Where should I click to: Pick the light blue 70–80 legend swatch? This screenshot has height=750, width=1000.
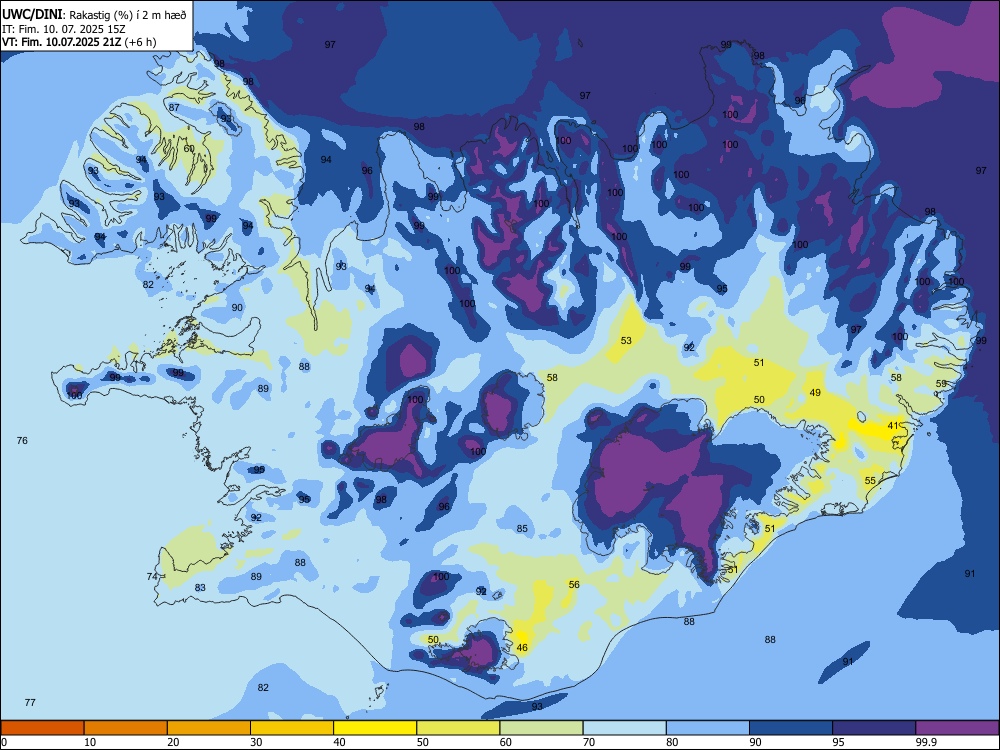624,728
